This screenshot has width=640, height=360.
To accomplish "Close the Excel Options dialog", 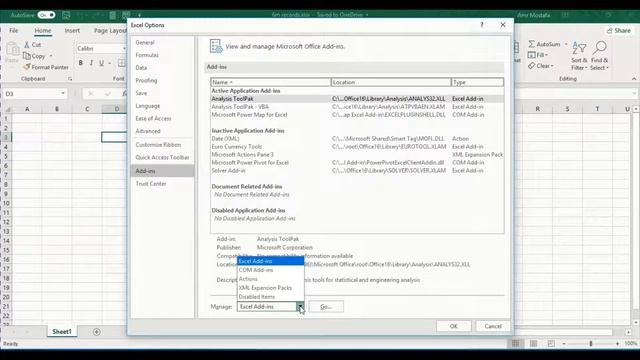I will pyautogui.click(x=503, y=25).
